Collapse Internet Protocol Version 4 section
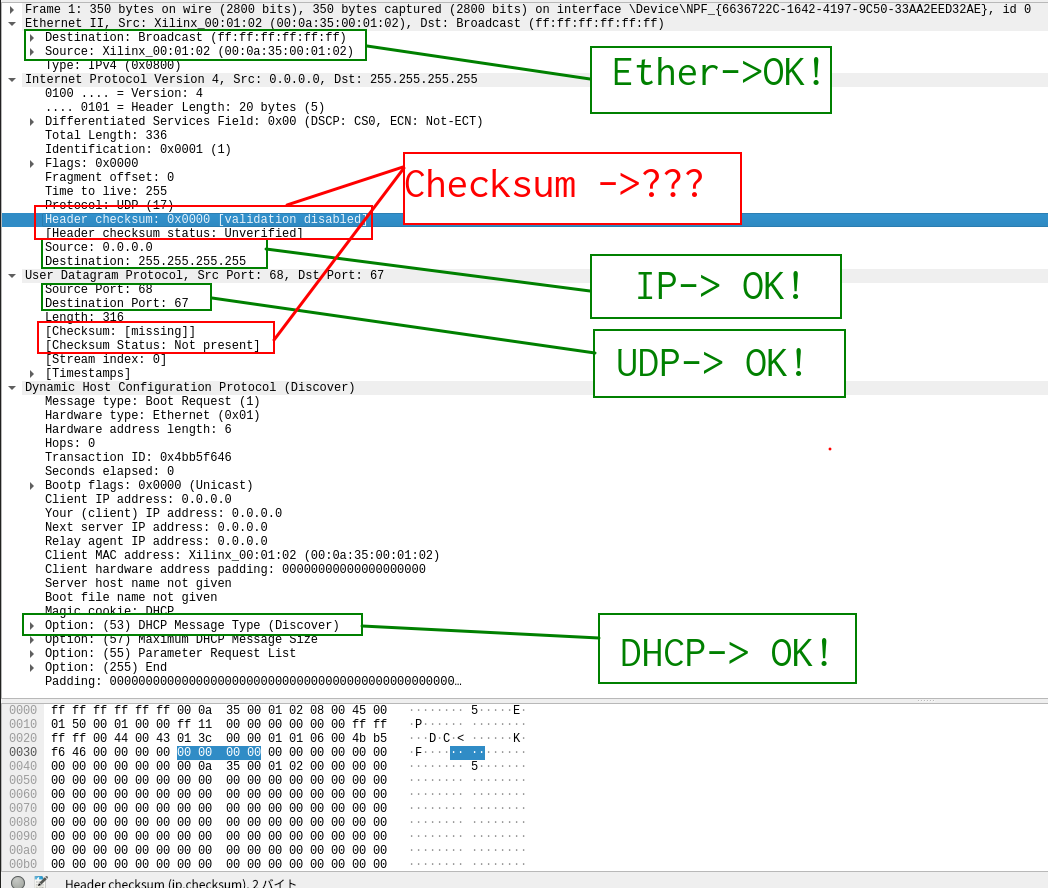The height and width of the screenshot is (888, 1048). click(10, 79)
